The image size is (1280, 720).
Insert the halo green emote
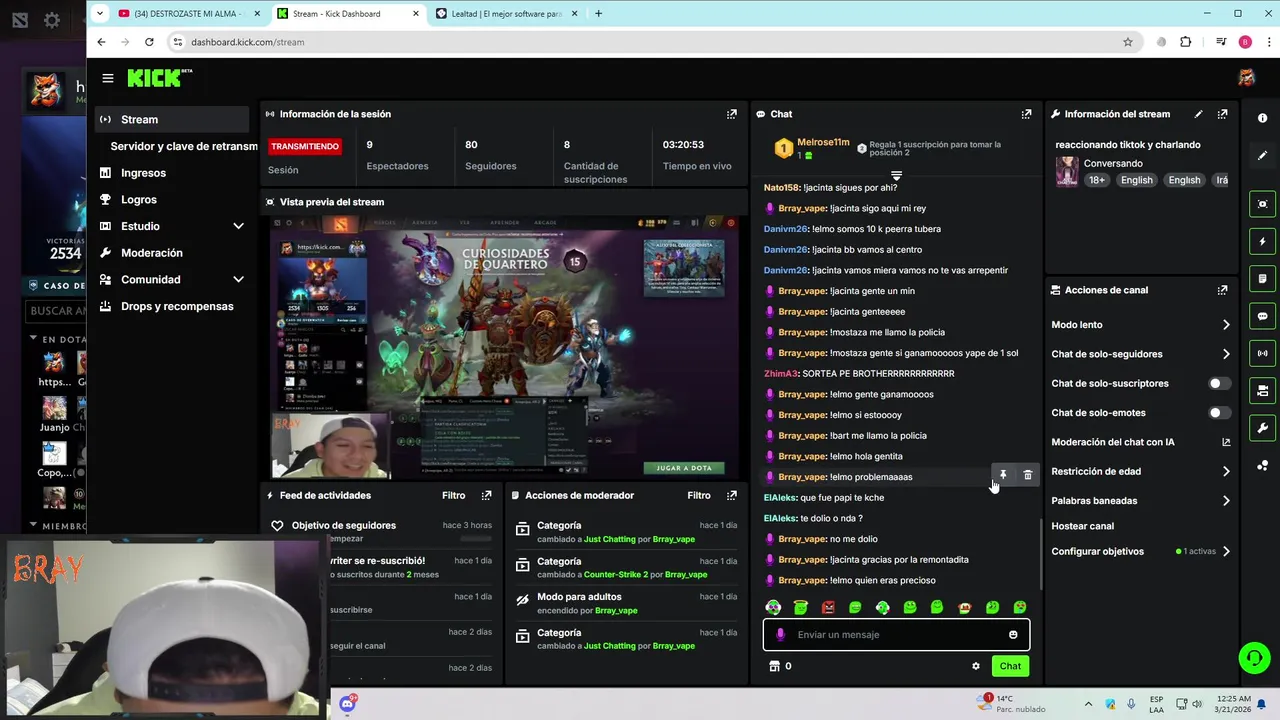[x=801, y=607]
